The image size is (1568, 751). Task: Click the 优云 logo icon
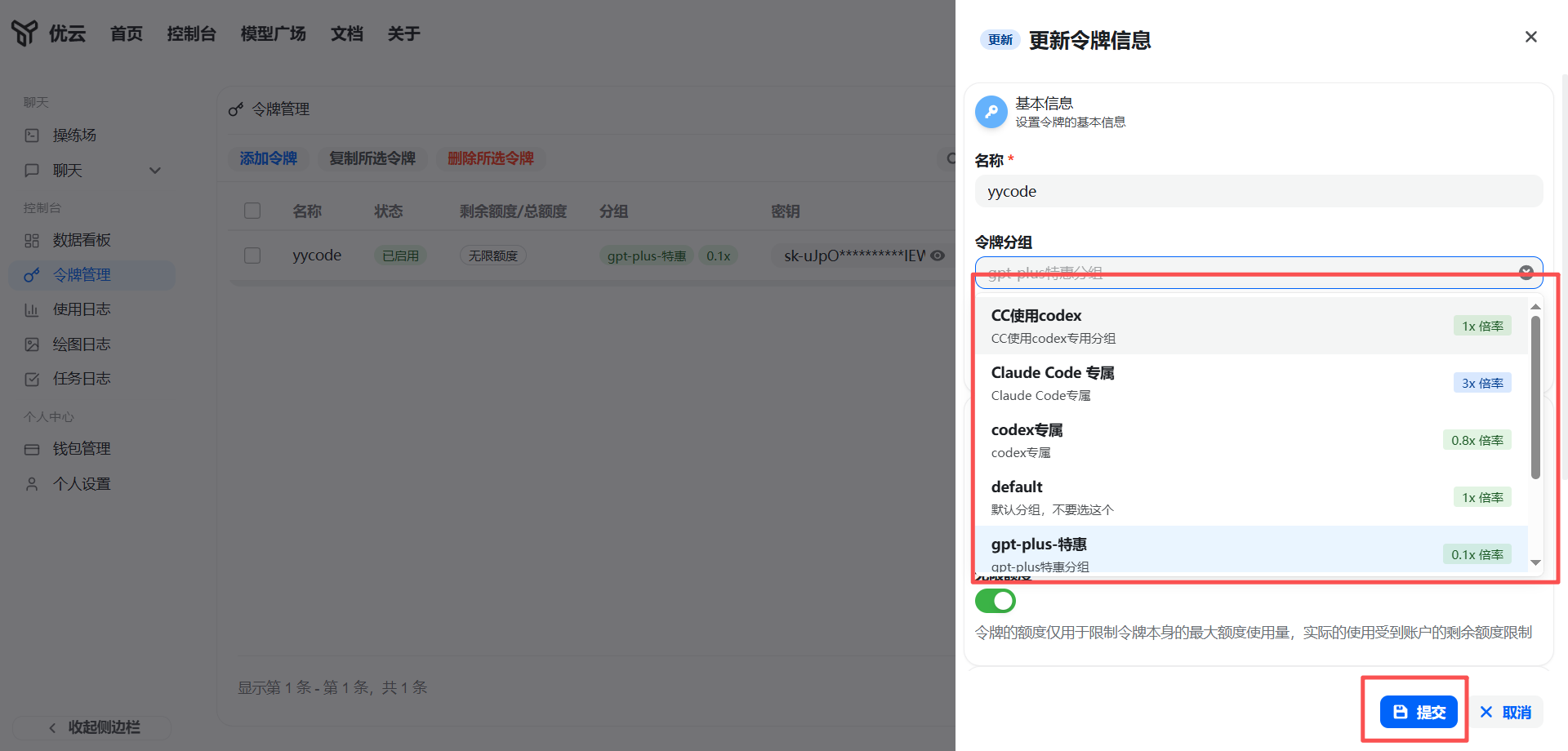click(24, 33)
